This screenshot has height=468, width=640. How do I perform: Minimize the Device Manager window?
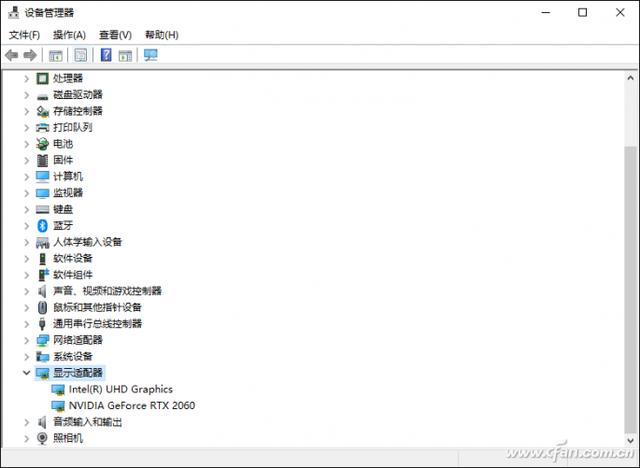(546, 13)
